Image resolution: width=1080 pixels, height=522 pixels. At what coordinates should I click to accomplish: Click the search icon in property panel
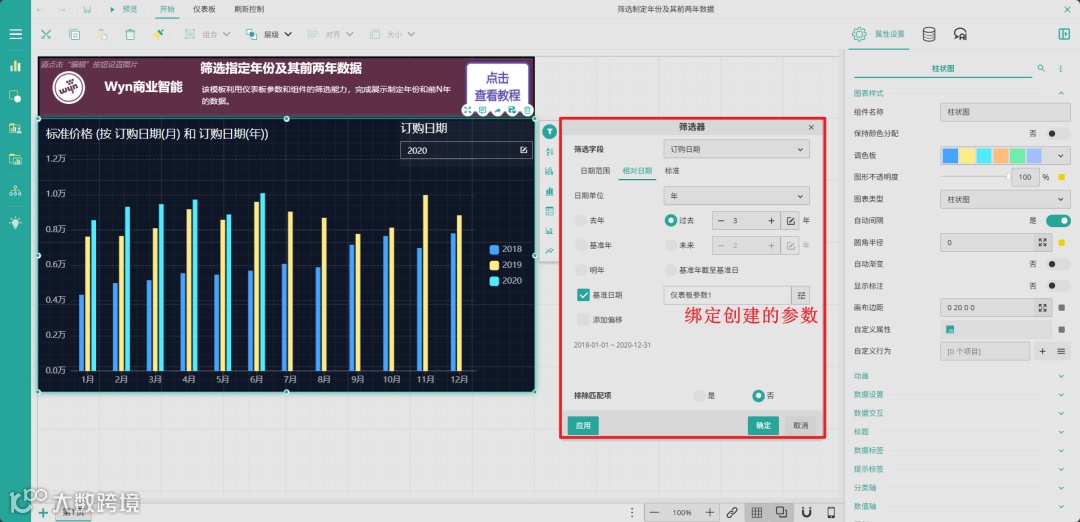pos(1041,68)
